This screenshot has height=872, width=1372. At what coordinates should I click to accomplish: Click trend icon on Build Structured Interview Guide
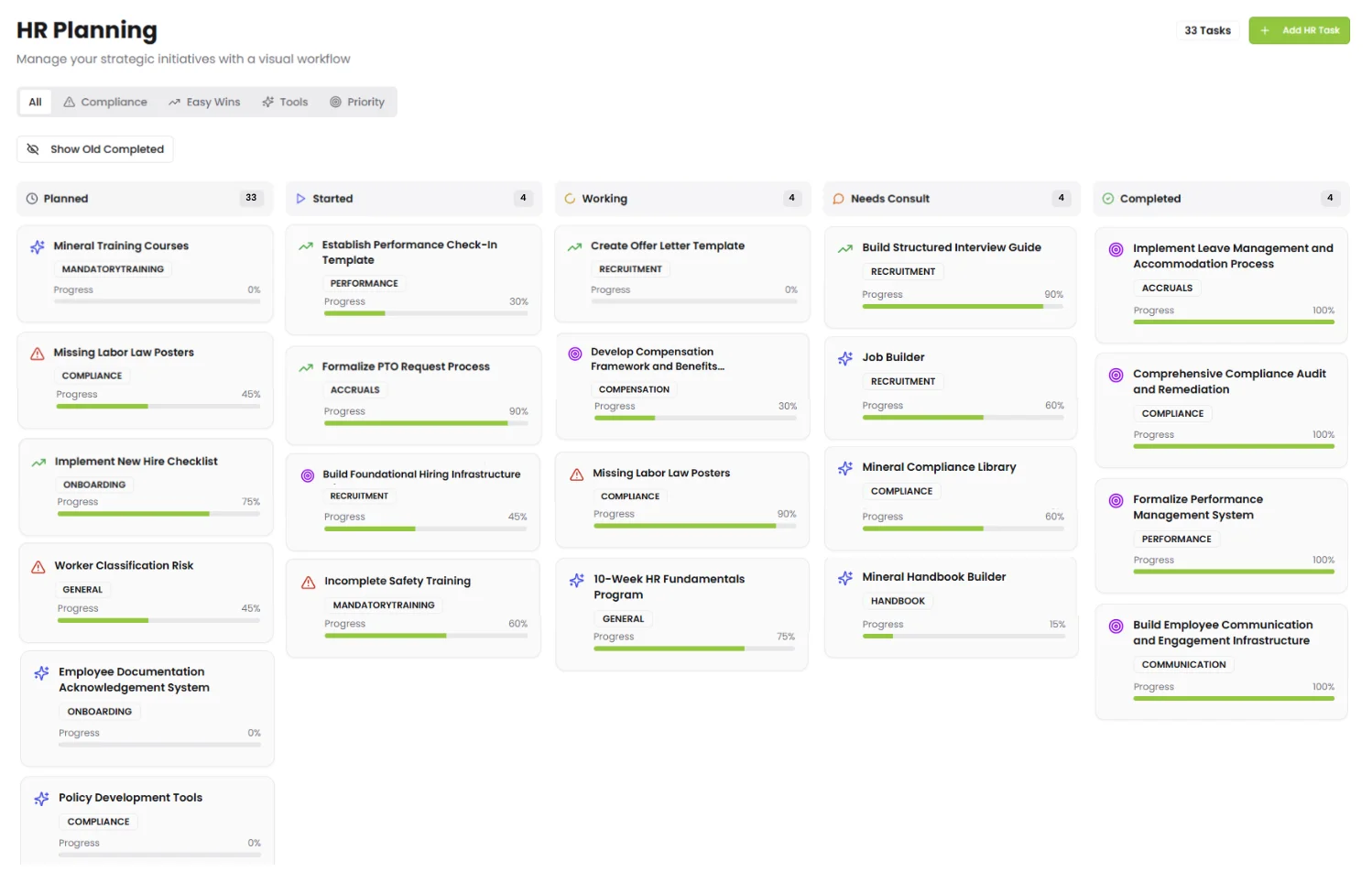click(845, 248)
